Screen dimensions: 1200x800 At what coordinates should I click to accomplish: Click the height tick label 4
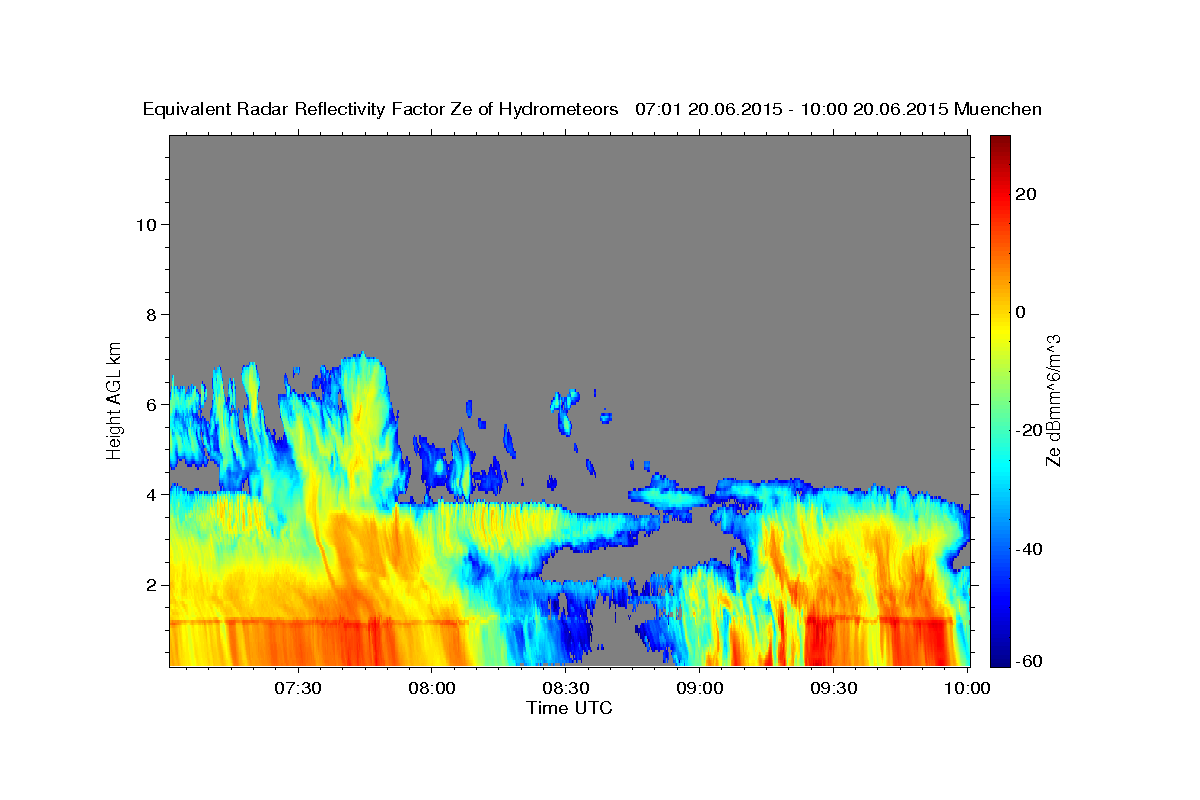(151, 495)
